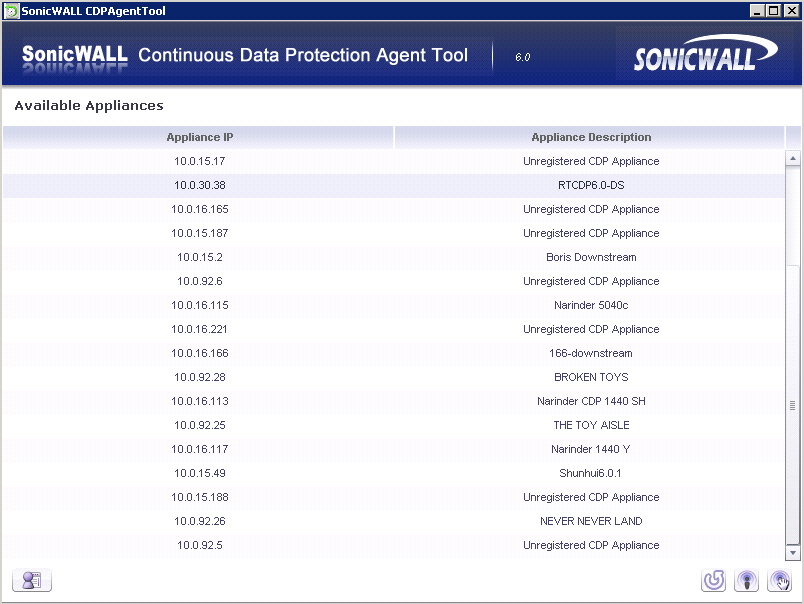Sort by Appliance IP column header
804x604 pixels.
pos(199,137)
